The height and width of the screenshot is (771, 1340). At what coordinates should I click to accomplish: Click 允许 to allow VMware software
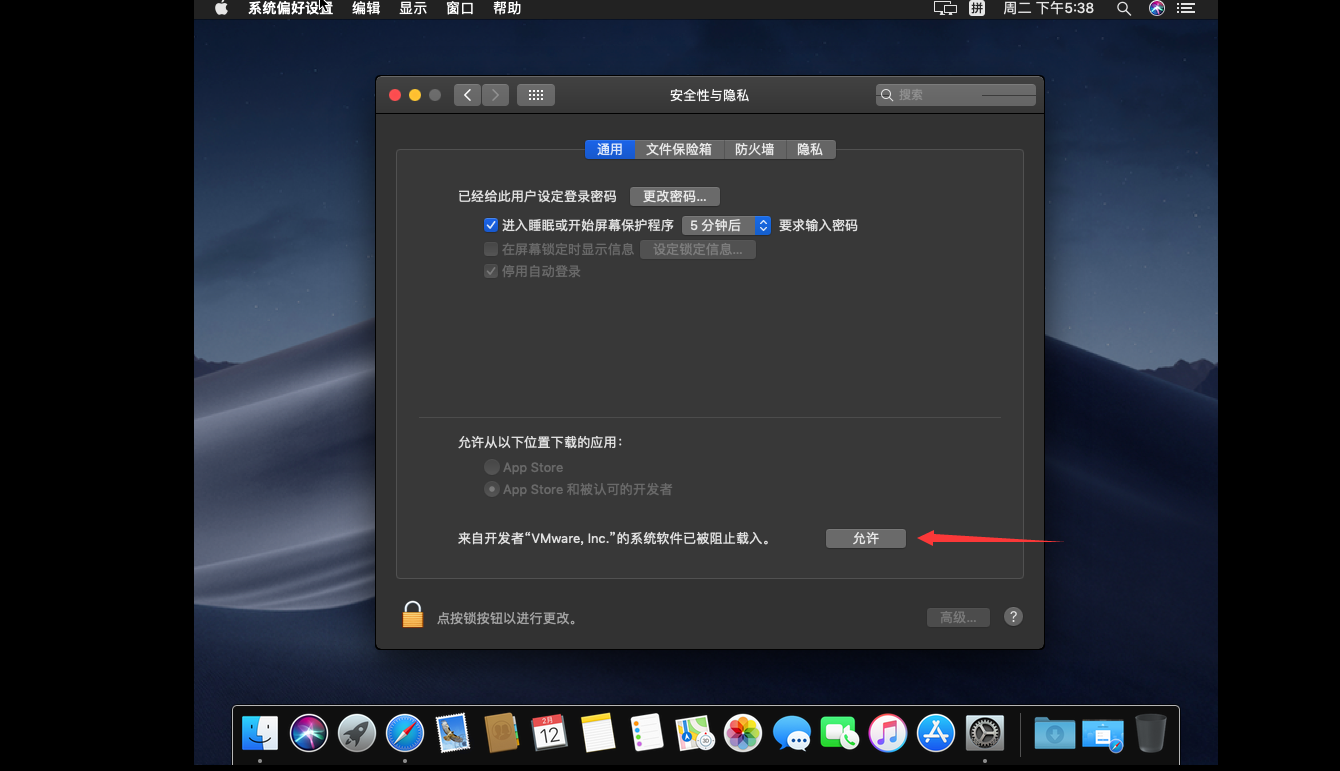(866, 538)
